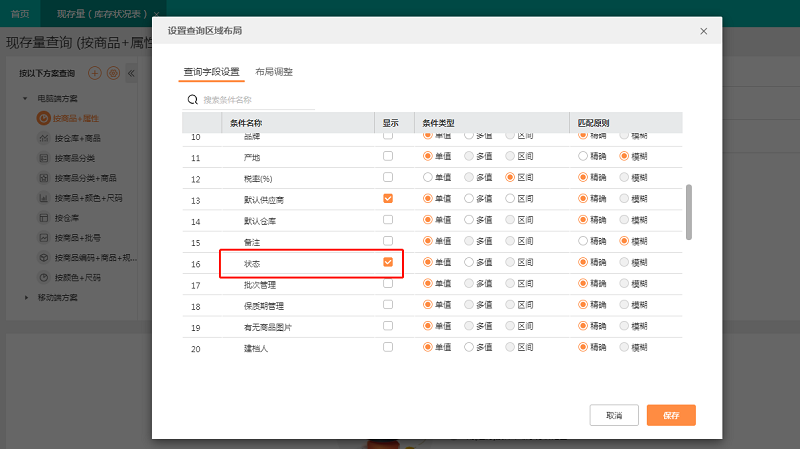Screen dimensions: 800x449
Task: Collapse the query scheme side panel
Action: point(131,73)
